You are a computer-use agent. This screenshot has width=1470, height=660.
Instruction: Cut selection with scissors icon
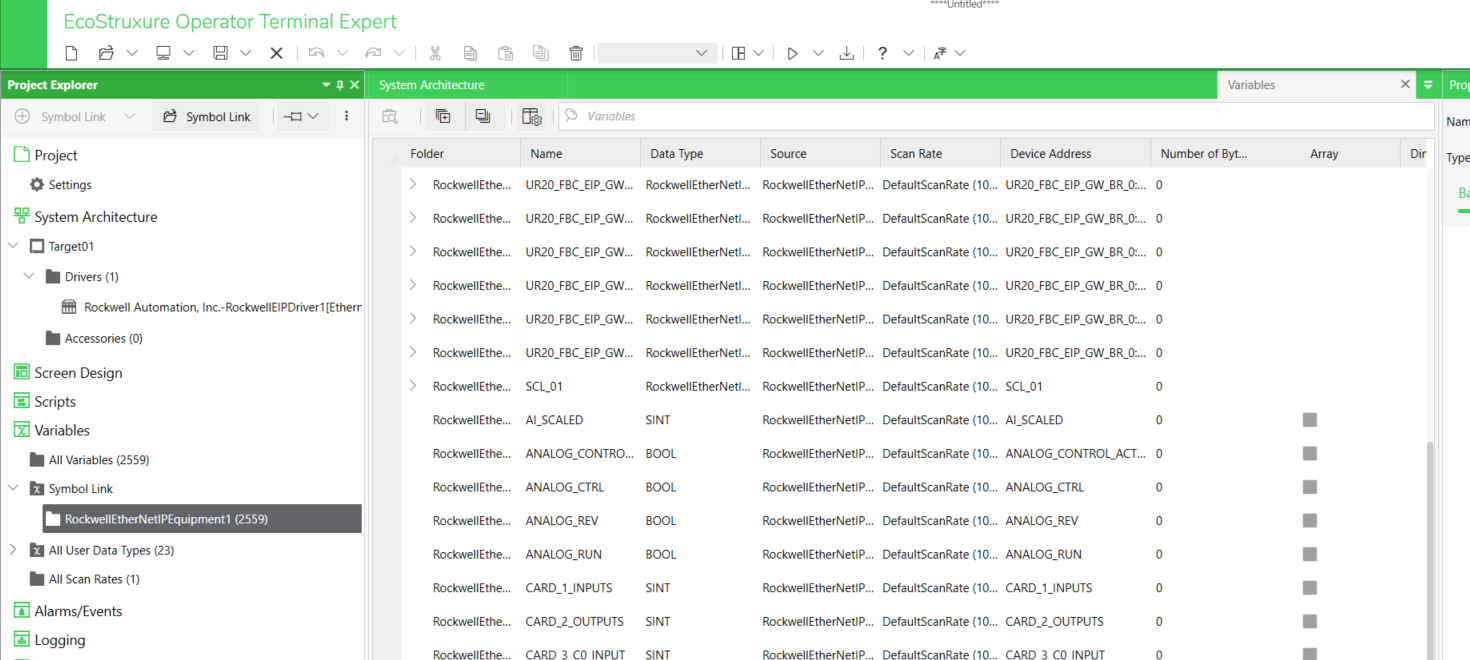pos(435,53)
